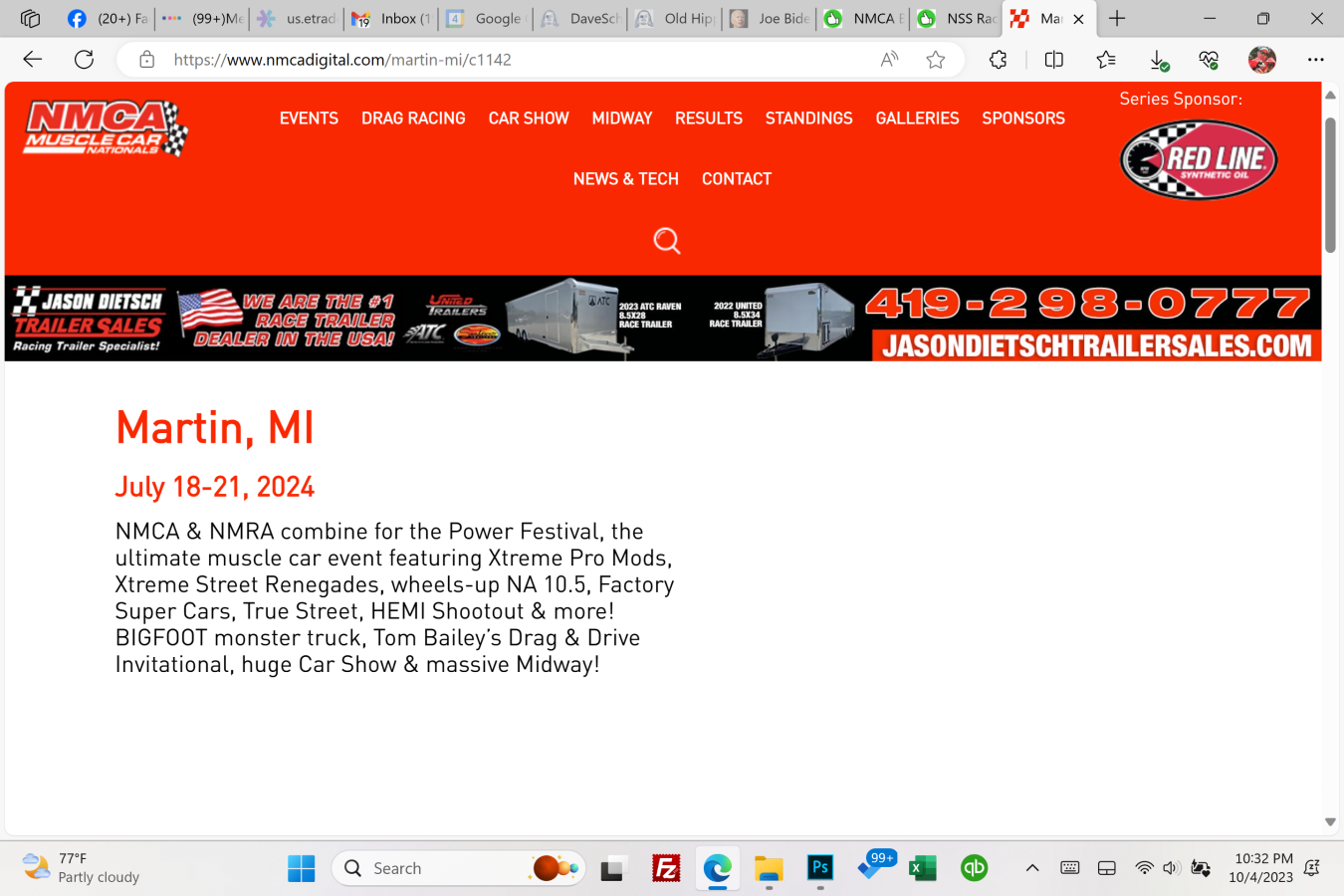This screenshot has height=896, width=1344.
Task: Open Microsoft Edge taskbar icon
Action: (718, 869)
